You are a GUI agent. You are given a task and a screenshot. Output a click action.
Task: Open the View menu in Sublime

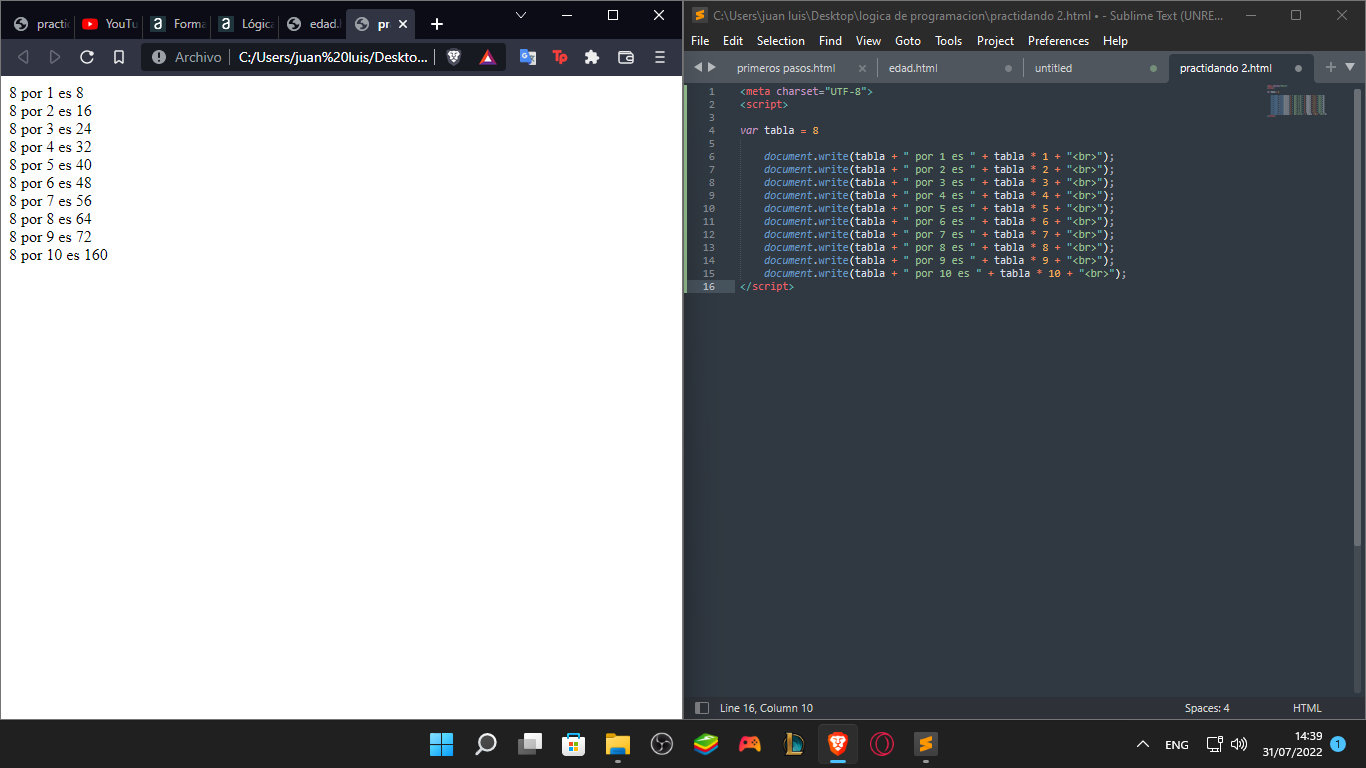tap(868, 41)
